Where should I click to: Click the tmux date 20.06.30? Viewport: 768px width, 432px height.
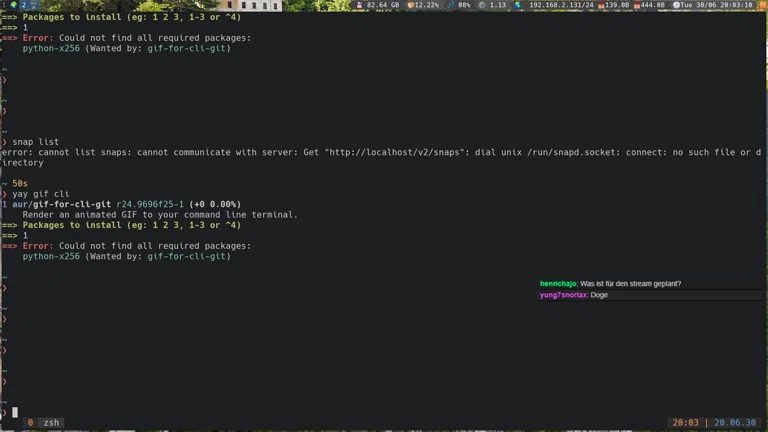point(735,423)
